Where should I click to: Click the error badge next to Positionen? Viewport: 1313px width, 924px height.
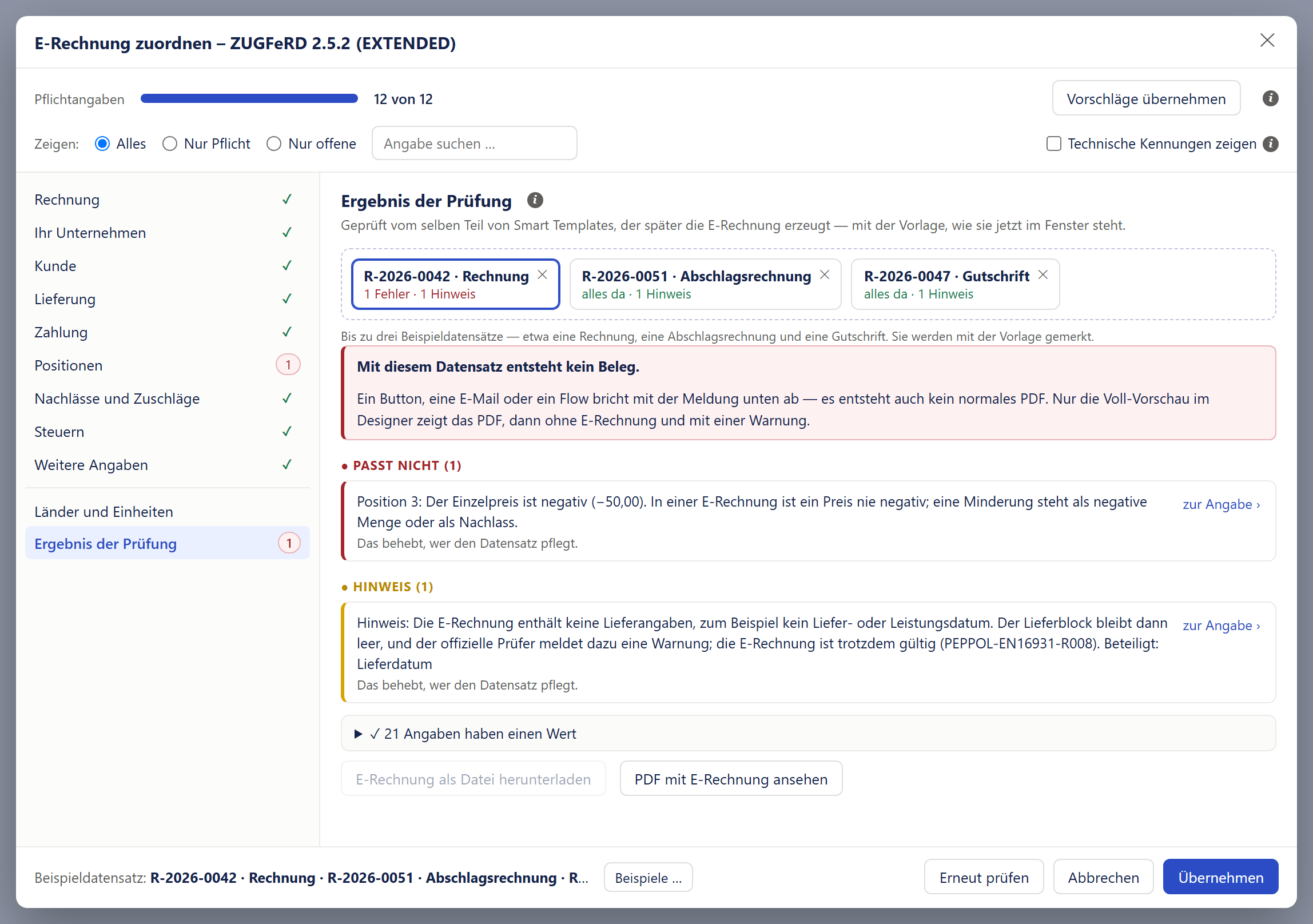[288, 365]
